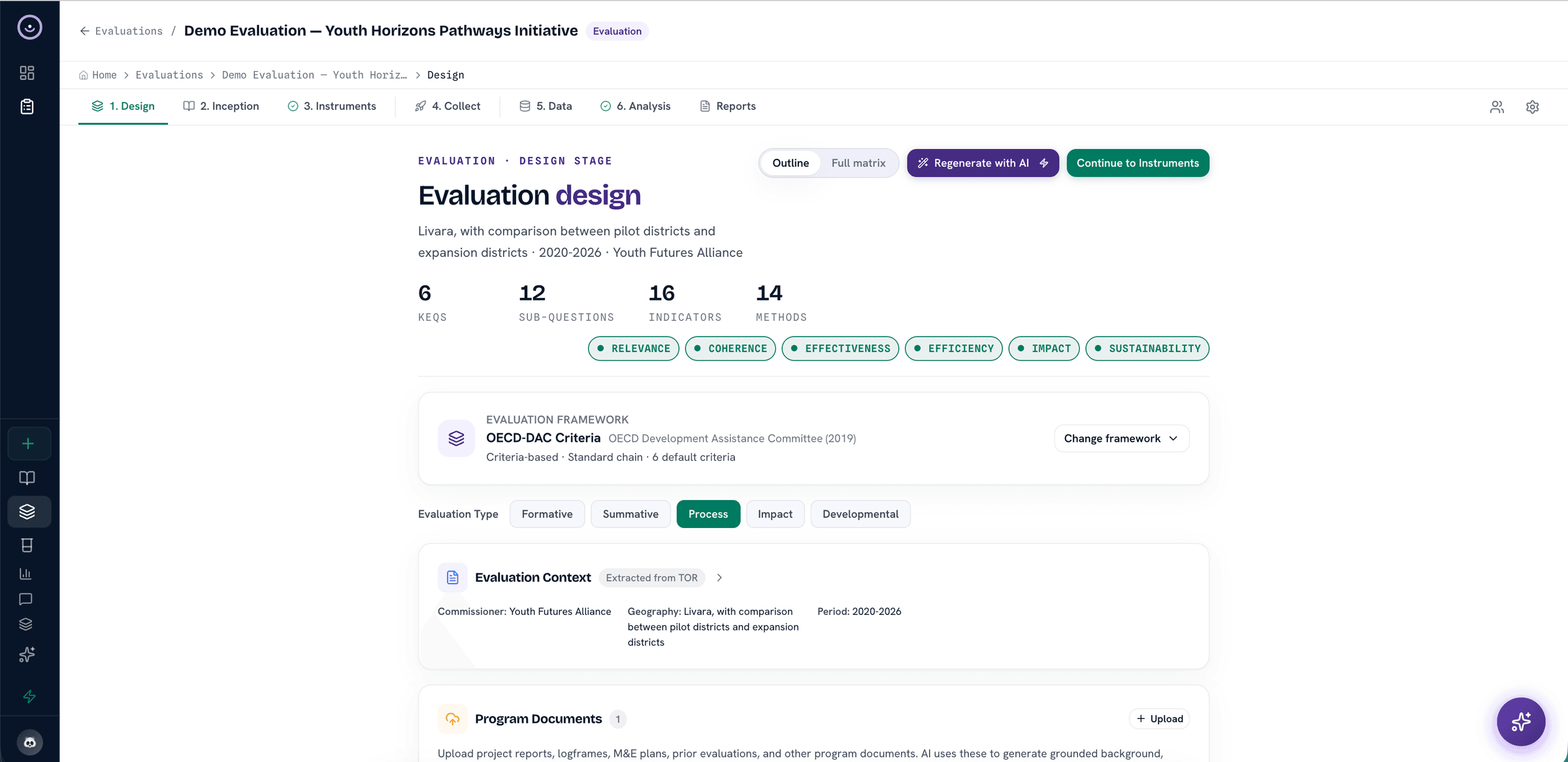Open the floating AI assistant button
The image size is (1568, 762).
(1521, 721)
